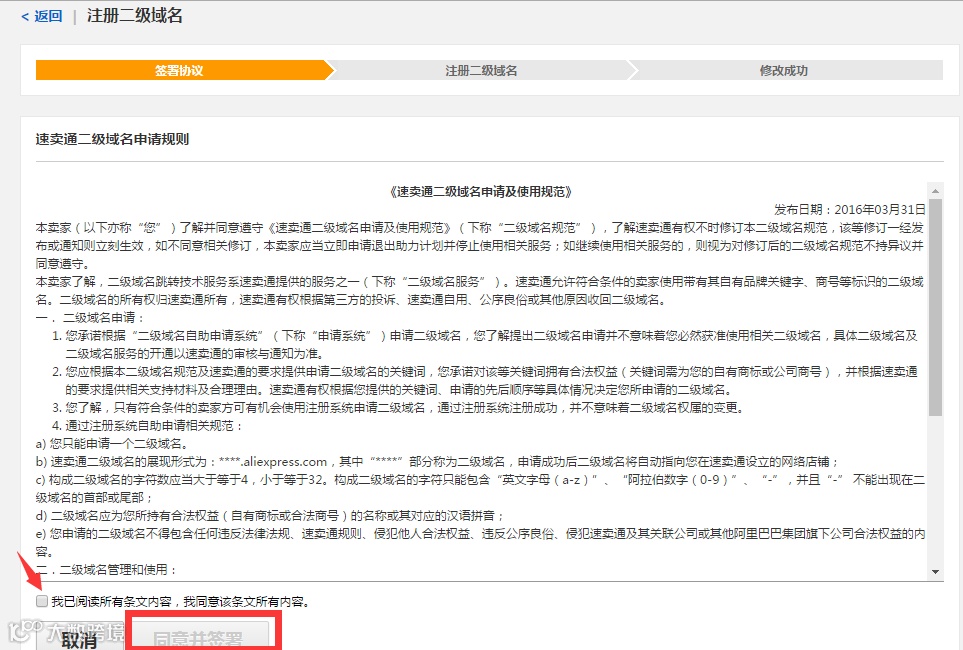This screenshot has width=963, height=650.
Task: Click the 修改成功 step in the progress bar
Action: click(x=784, y=71)
